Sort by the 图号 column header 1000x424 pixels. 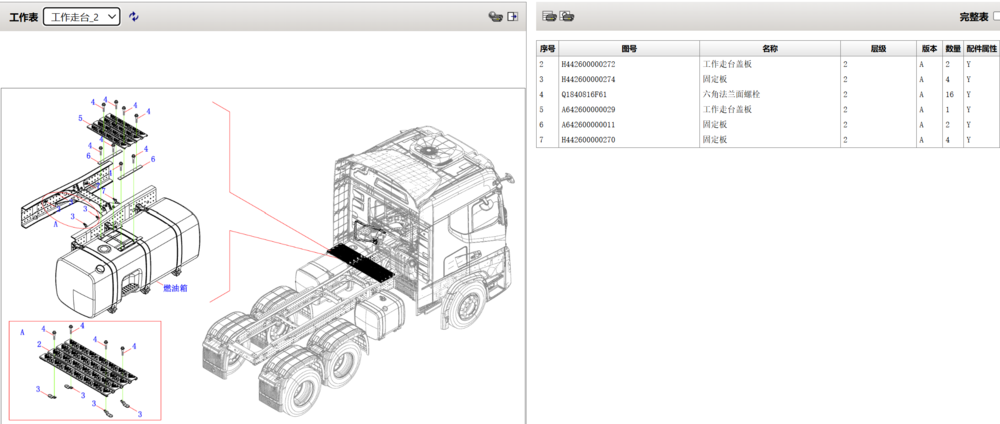(629, 48)
